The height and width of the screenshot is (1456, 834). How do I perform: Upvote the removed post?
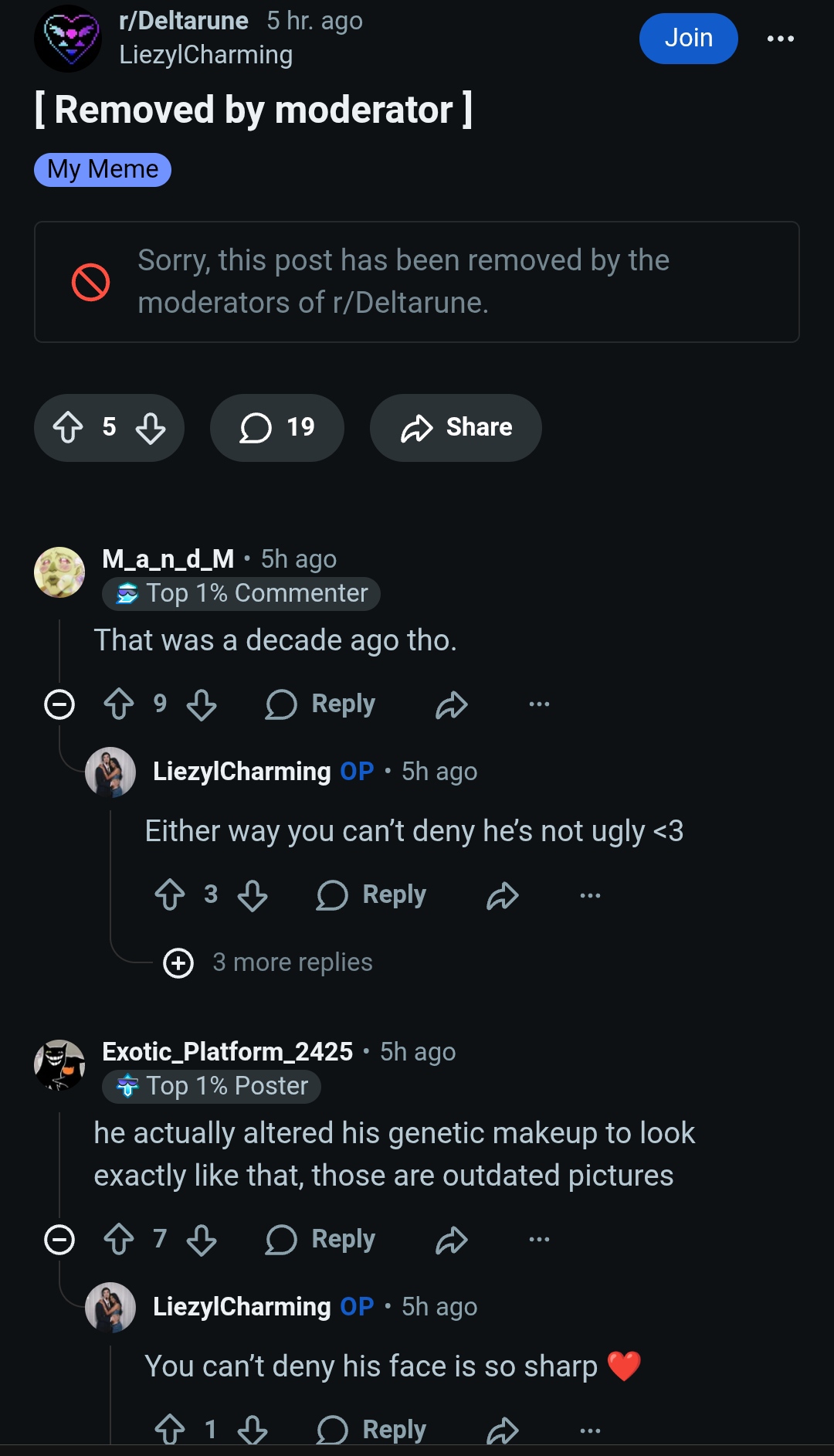[68, 427]
